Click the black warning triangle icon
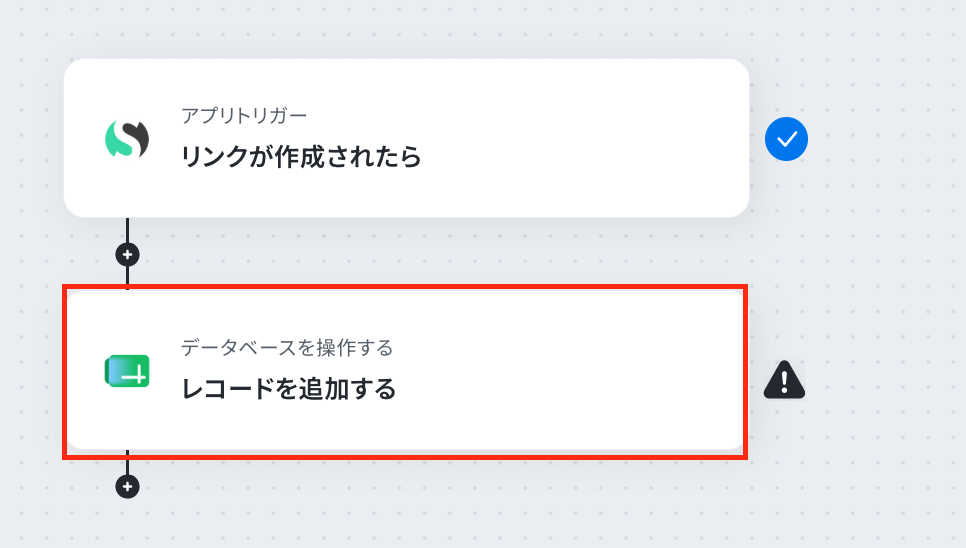The height and width of the screenshot is (548, 966). tap(784, 380)
